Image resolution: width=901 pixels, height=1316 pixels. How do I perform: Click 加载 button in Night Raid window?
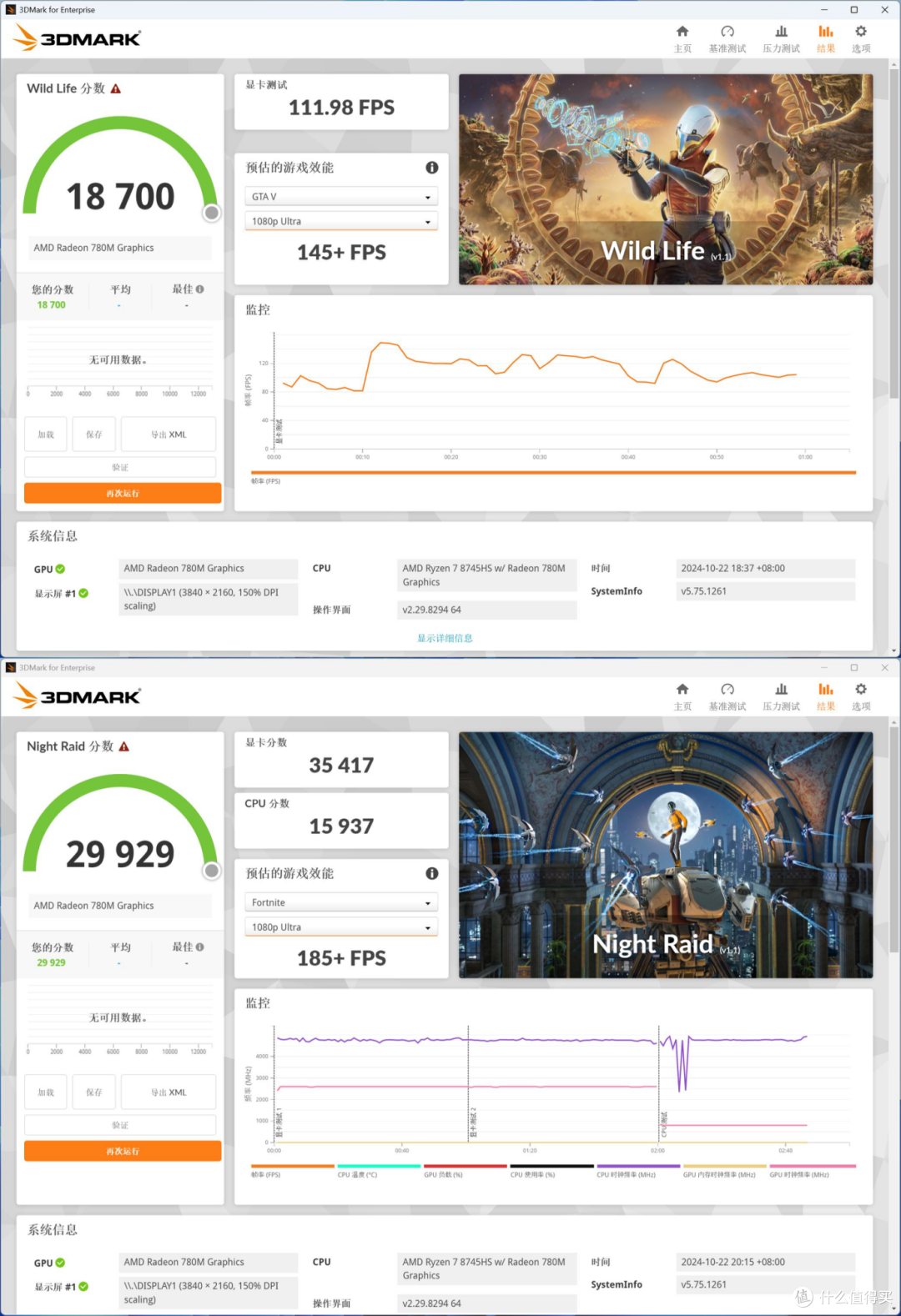(x=46, y=1092)
